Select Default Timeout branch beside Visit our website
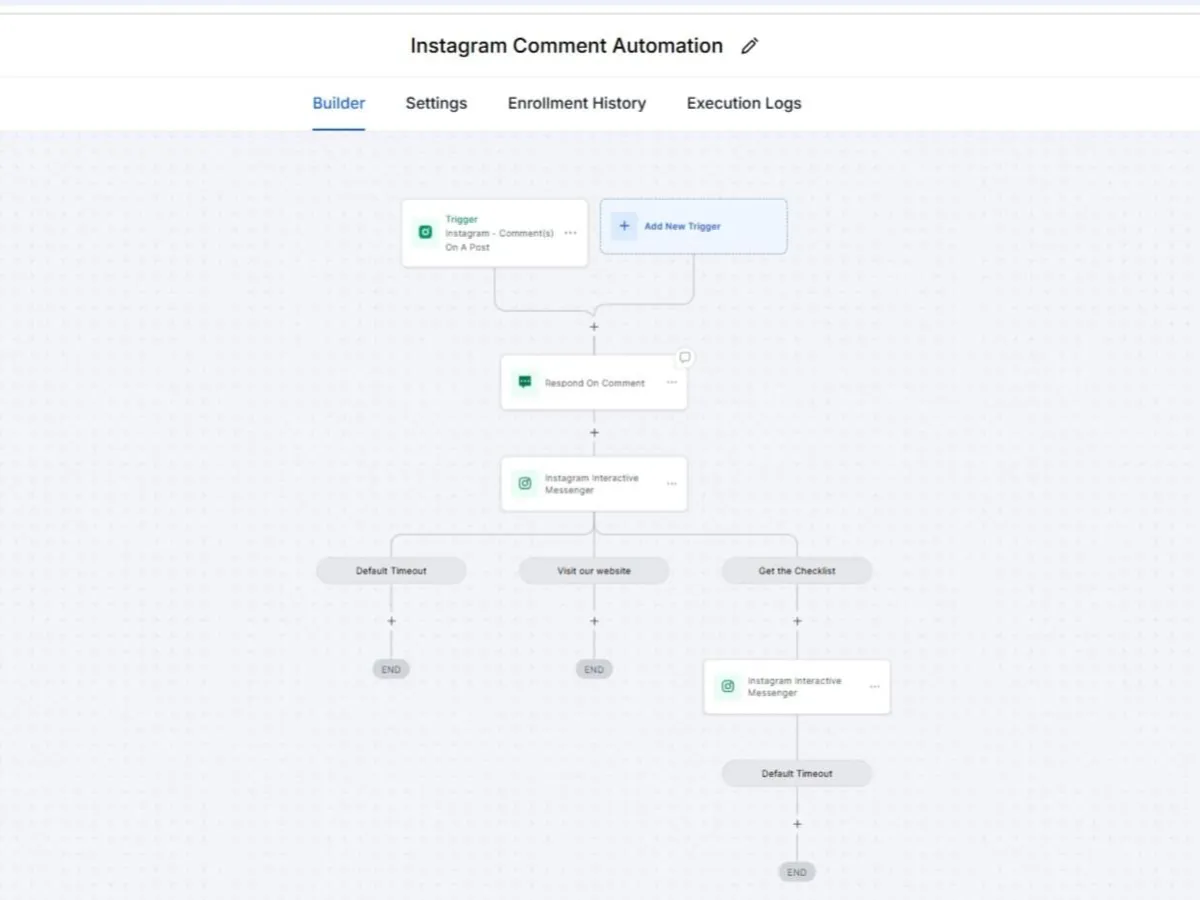The width and height of the screenshot is (1200, 900). pyautogui.click(x=391, y=571)
